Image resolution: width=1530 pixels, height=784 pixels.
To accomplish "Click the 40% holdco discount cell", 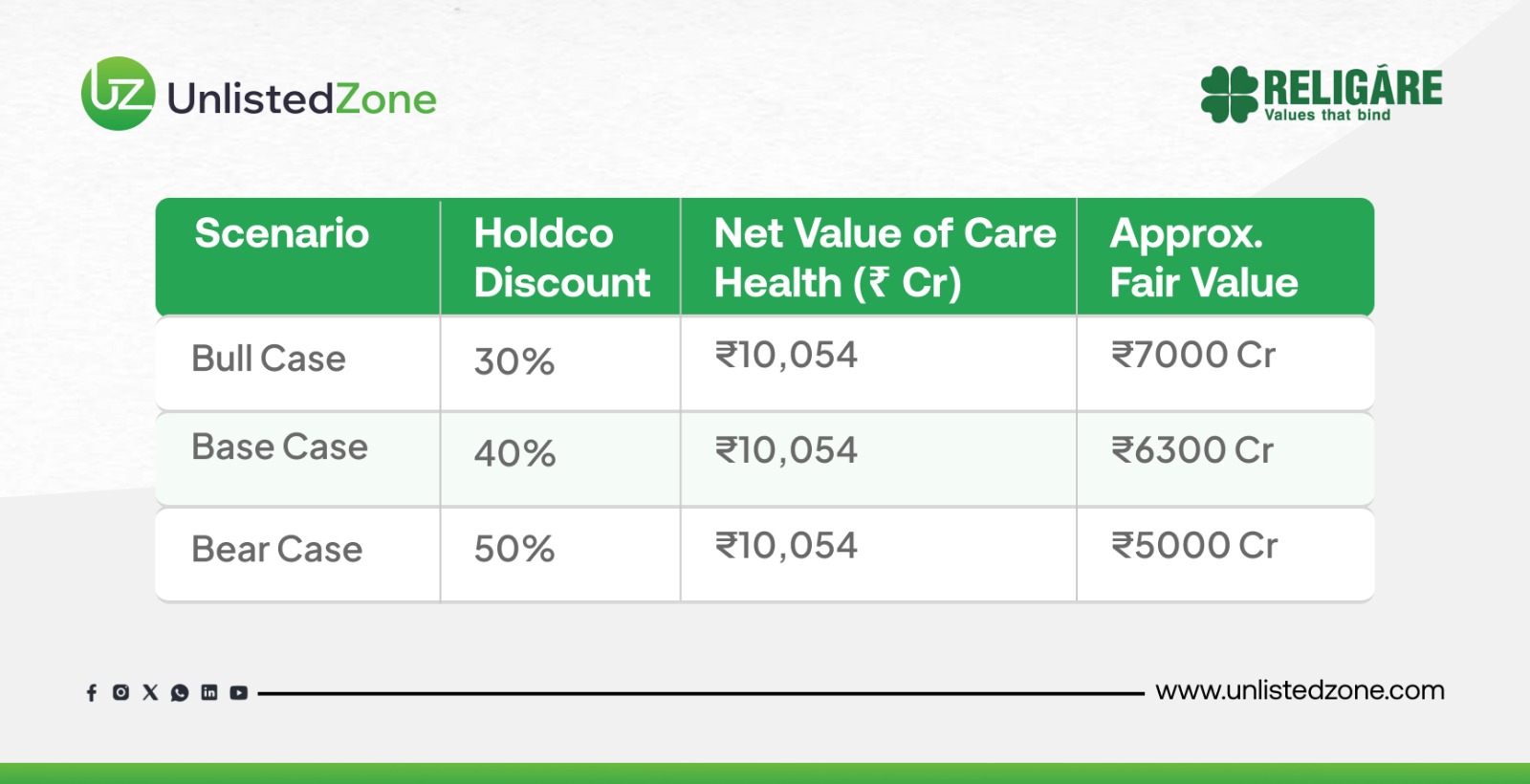I will pyautogui.click(x=514, y=453).
